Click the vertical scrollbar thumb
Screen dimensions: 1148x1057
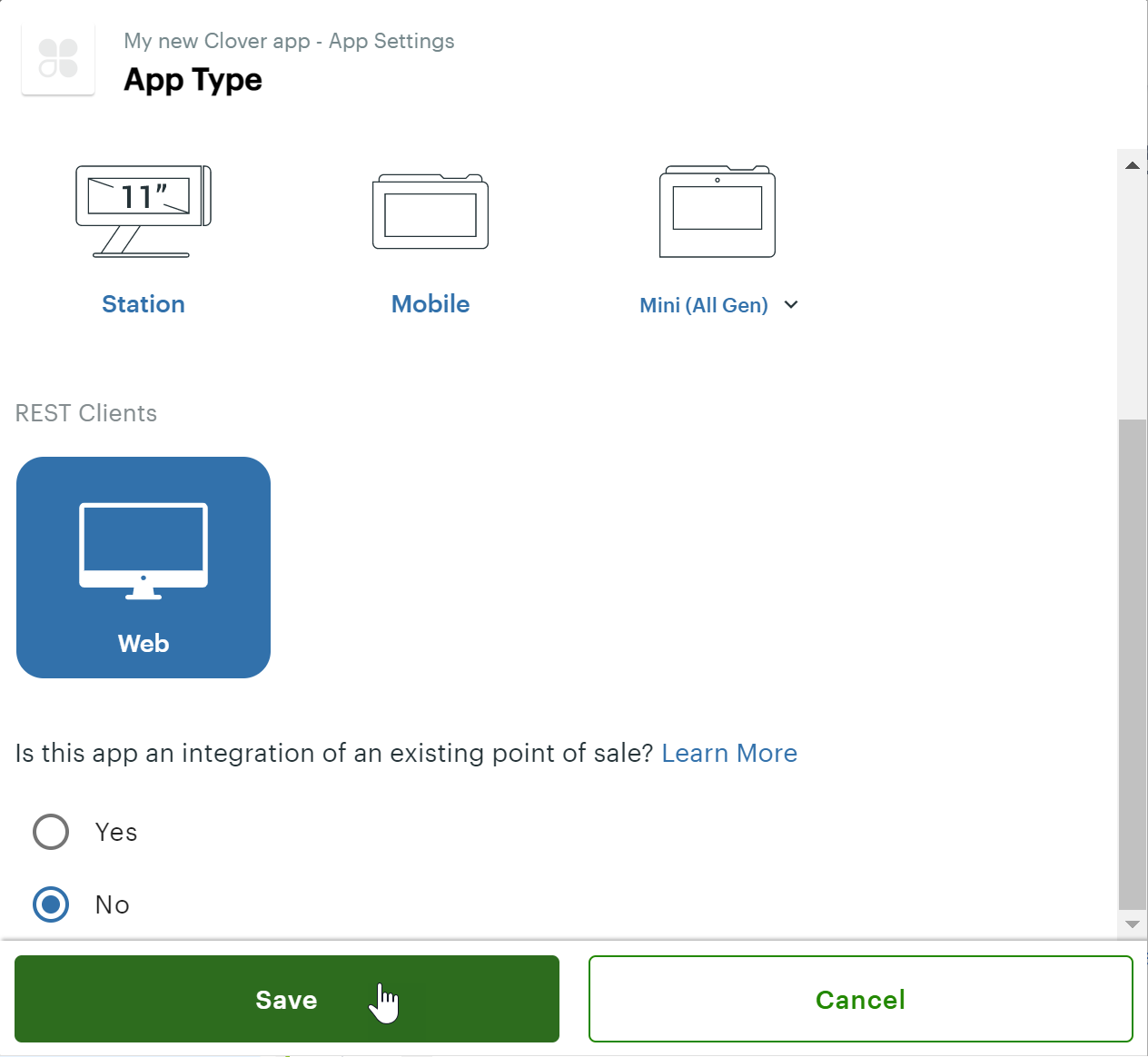(1133, 664)
